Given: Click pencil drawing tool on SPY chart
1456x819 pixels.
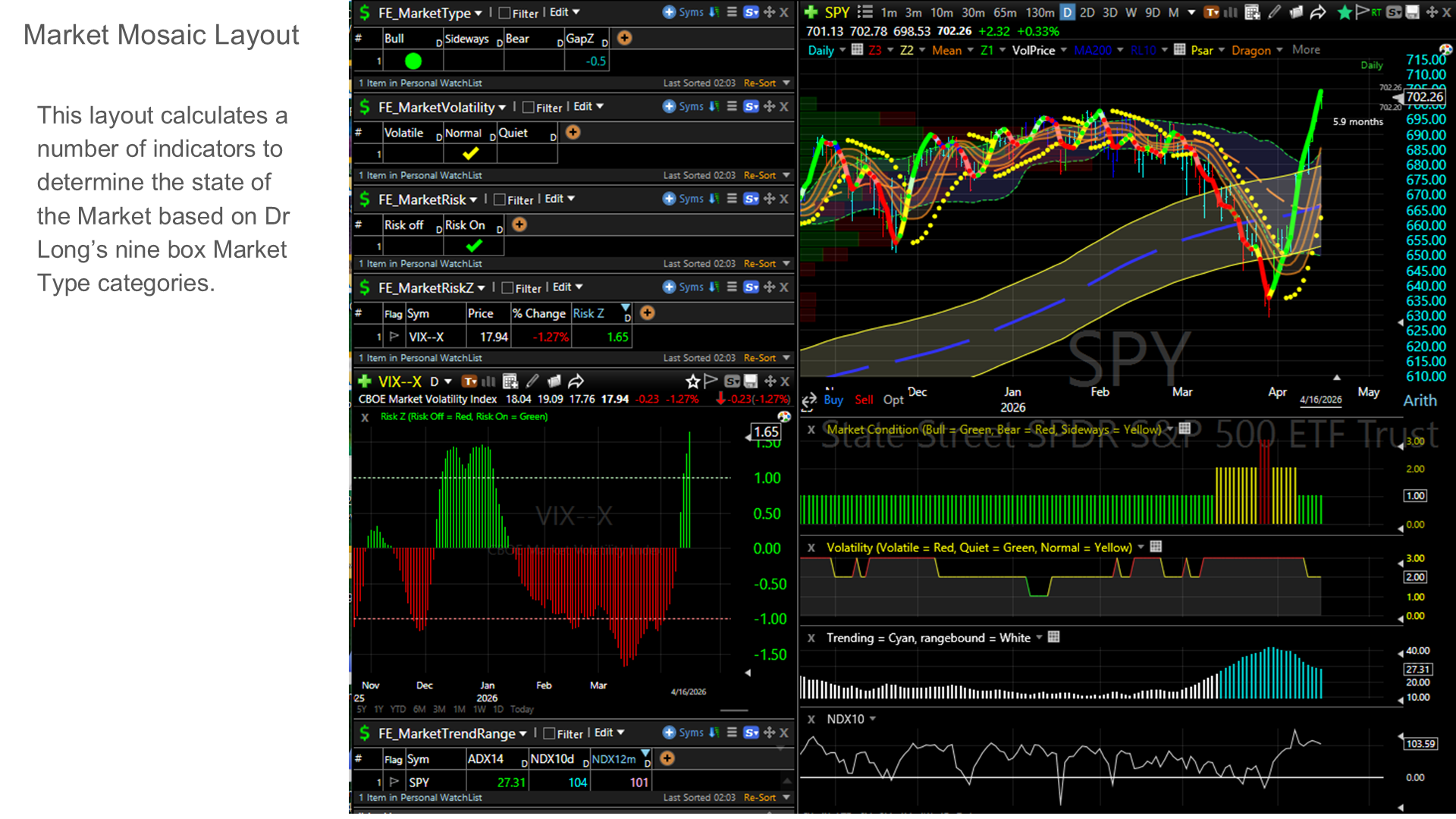Looking at the screenshot, I should pyautogui.click(x=1275, y=12).
